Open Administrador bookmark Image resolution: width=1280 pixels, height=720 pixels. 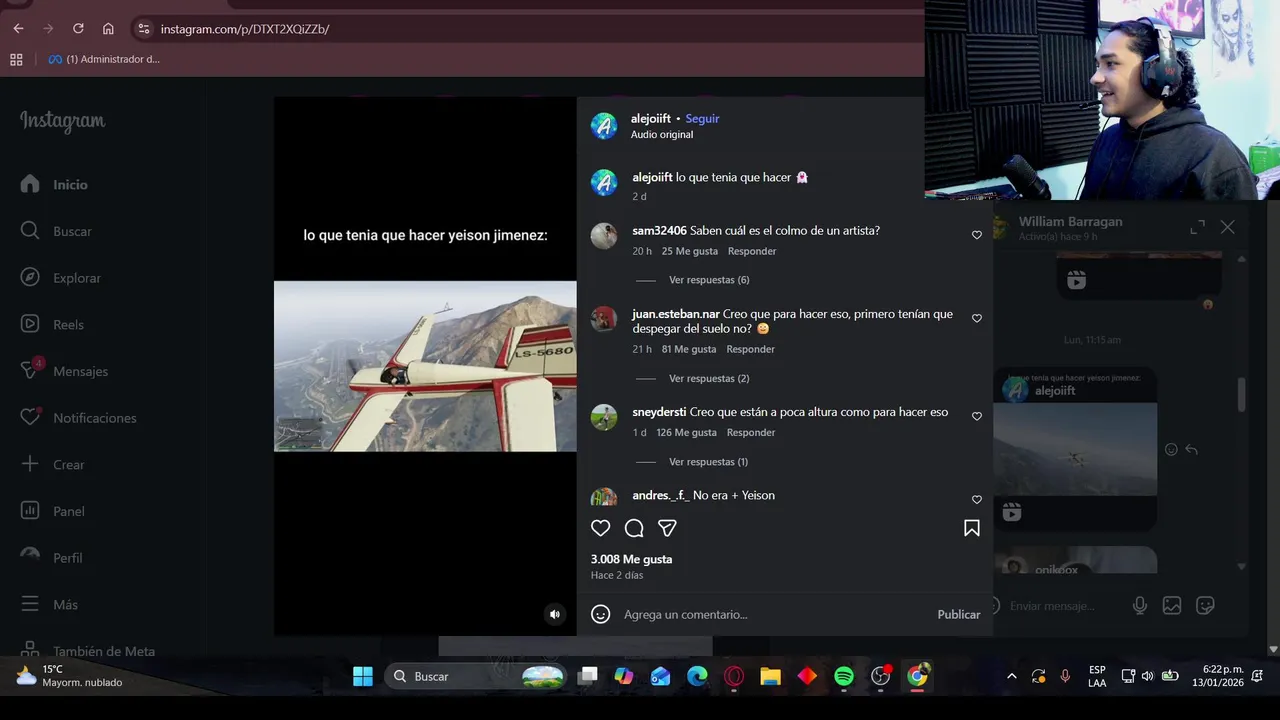tap(104, 59)
